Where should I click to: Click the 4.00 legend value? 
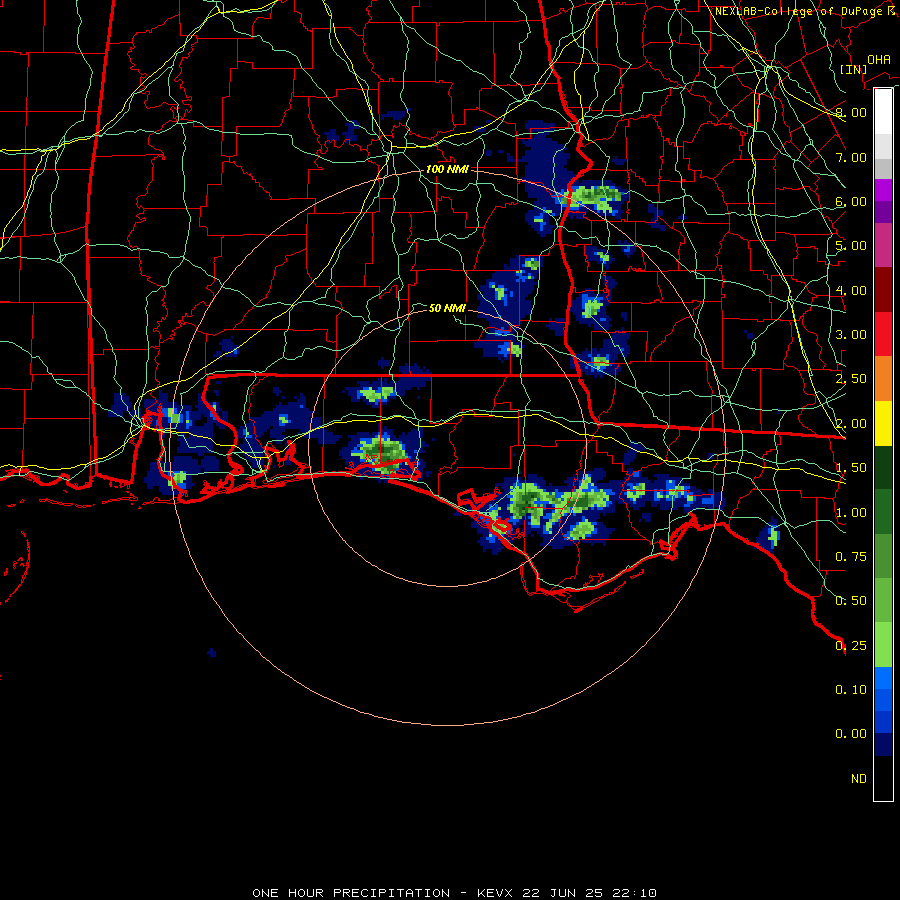coord(851,290)
